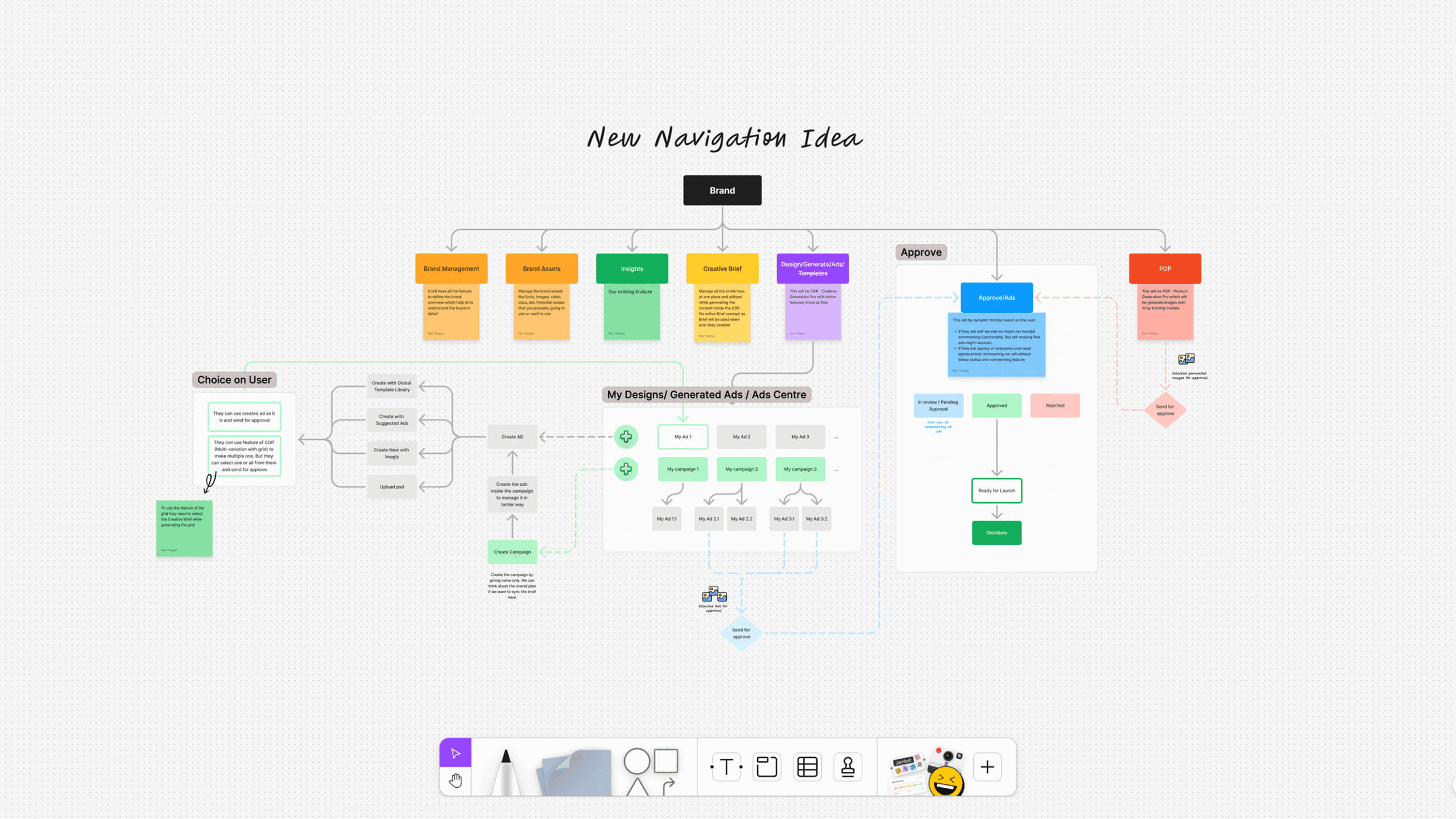Open the shapes and connectors tool
The image size is (1456, 819).
point(651,766)
